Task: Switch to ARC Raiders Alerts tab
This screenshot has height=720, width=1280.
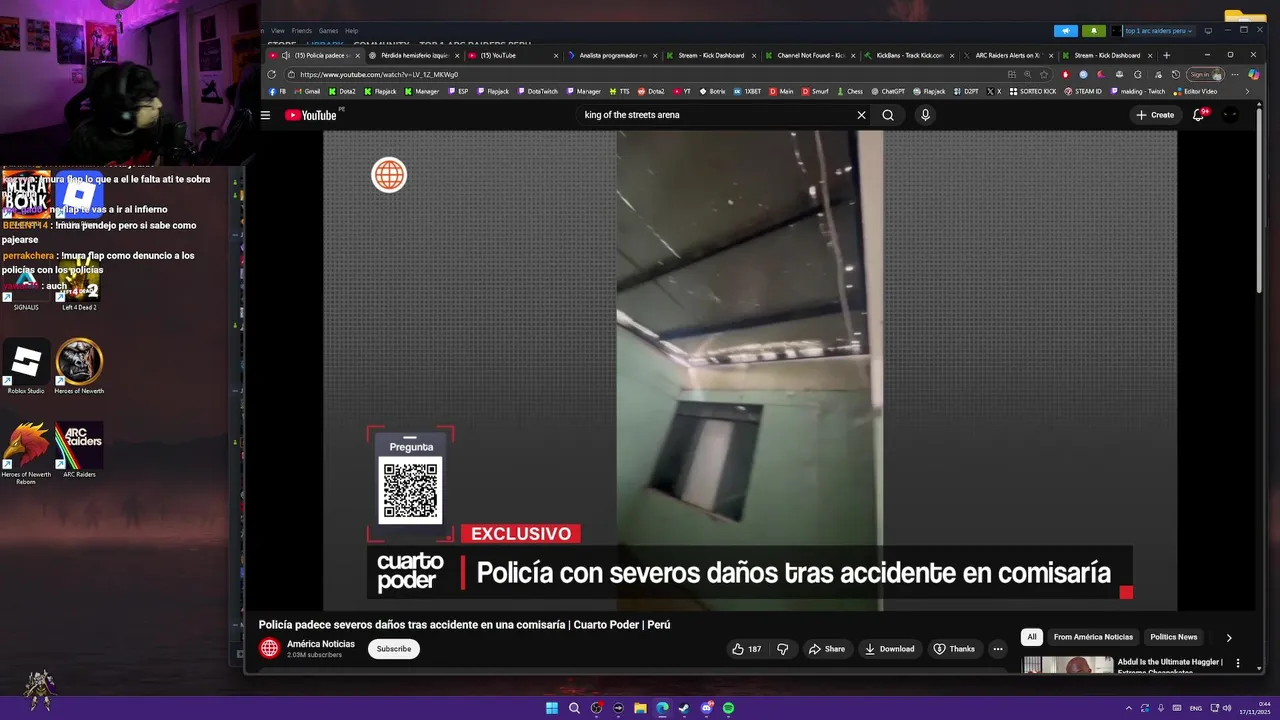Action: (1008, 56)
